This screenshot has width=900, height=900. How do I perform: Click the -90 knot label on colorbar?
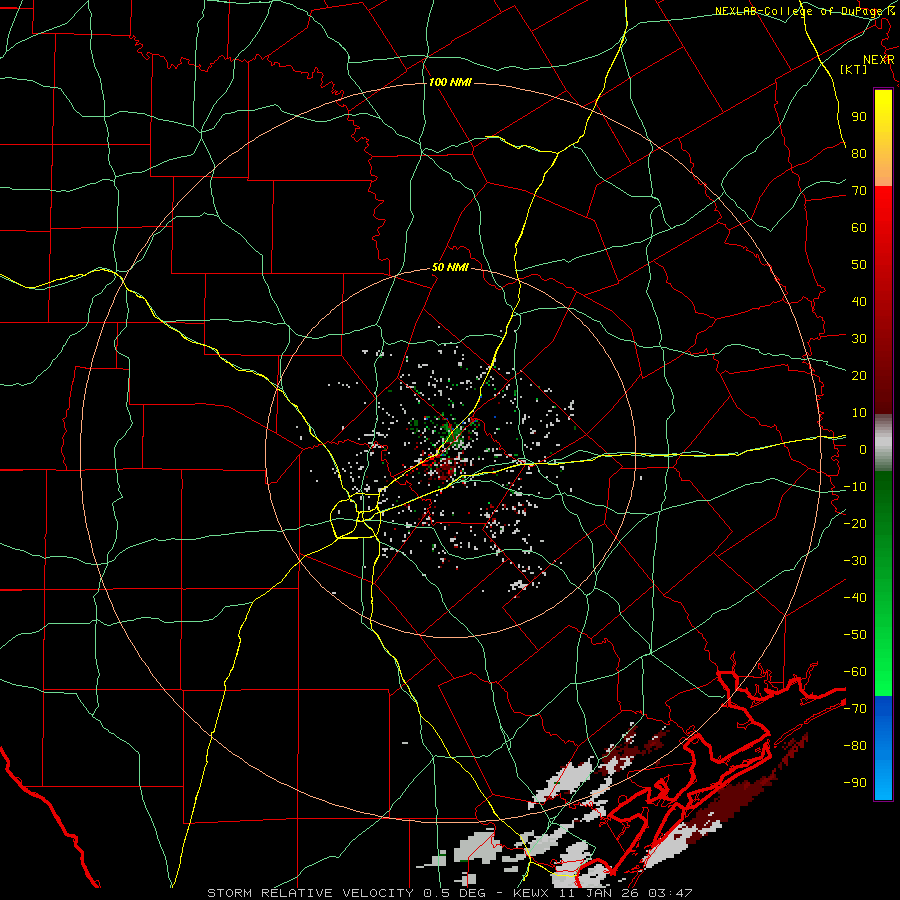[x=855, y=783]
